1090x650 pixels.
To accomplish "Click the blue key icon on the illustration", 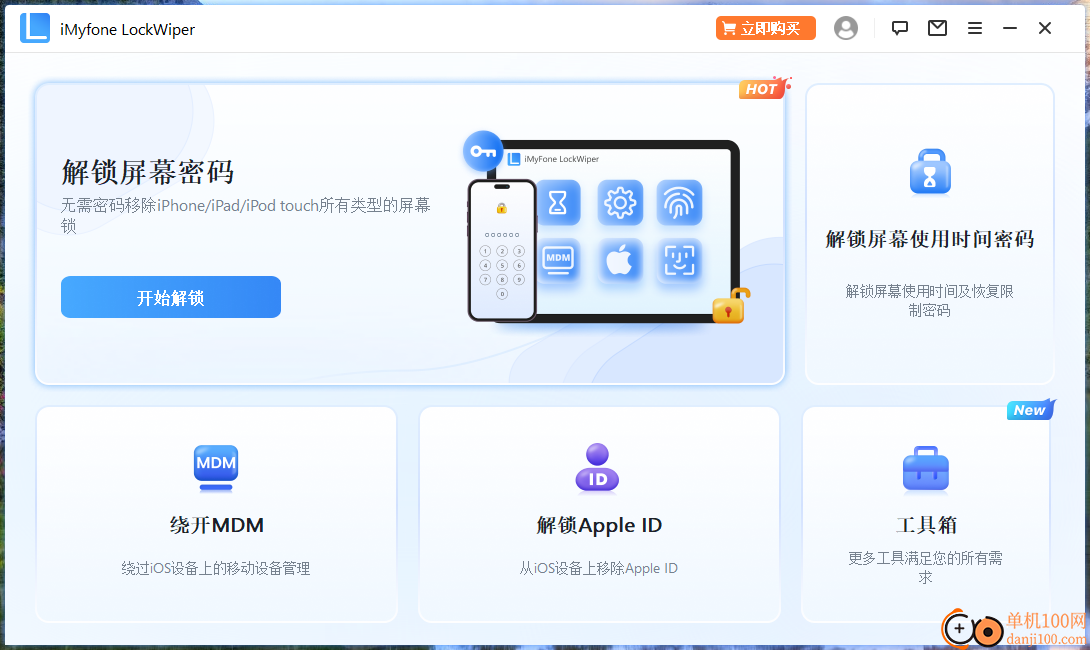I will pyautogui.click(x=483, y=151).
